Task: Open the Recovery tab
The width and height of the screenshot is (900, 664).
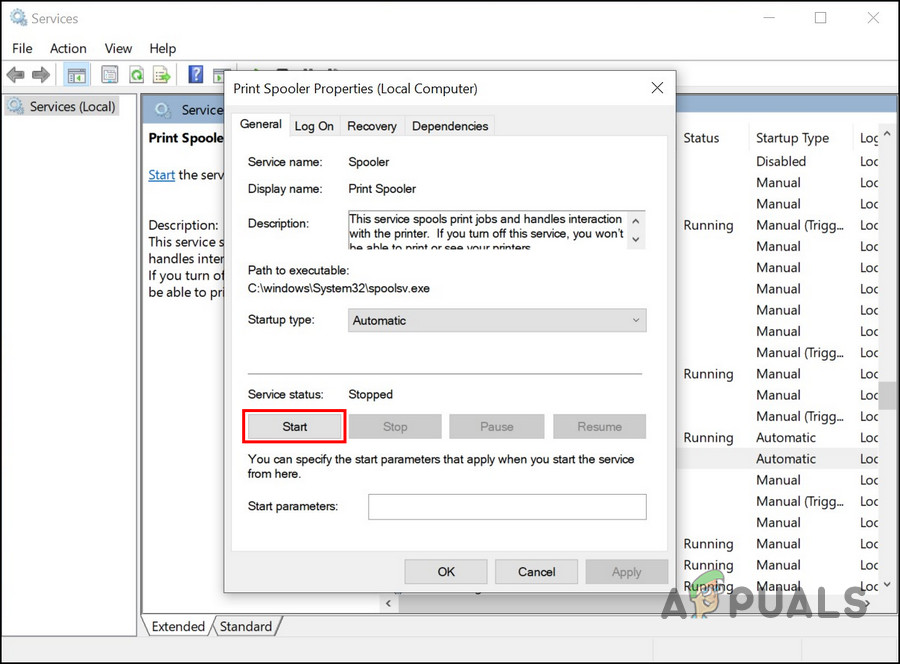Action: (372, 126)
